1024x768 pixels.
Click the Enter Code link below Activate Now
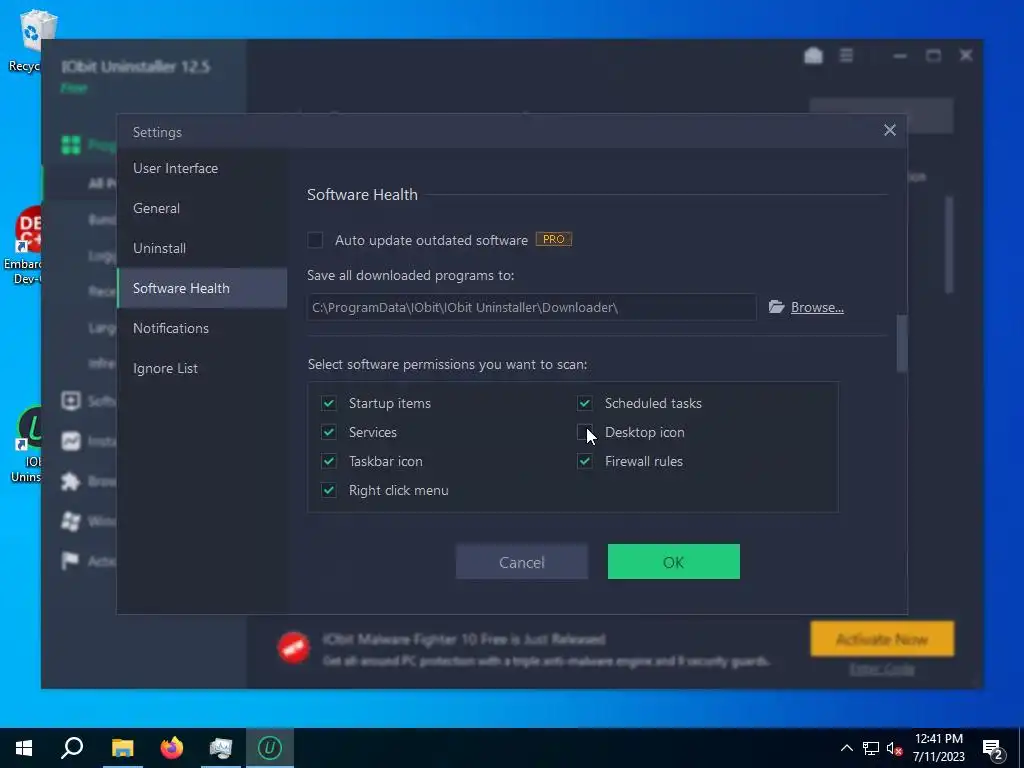[x=882, y=669]
